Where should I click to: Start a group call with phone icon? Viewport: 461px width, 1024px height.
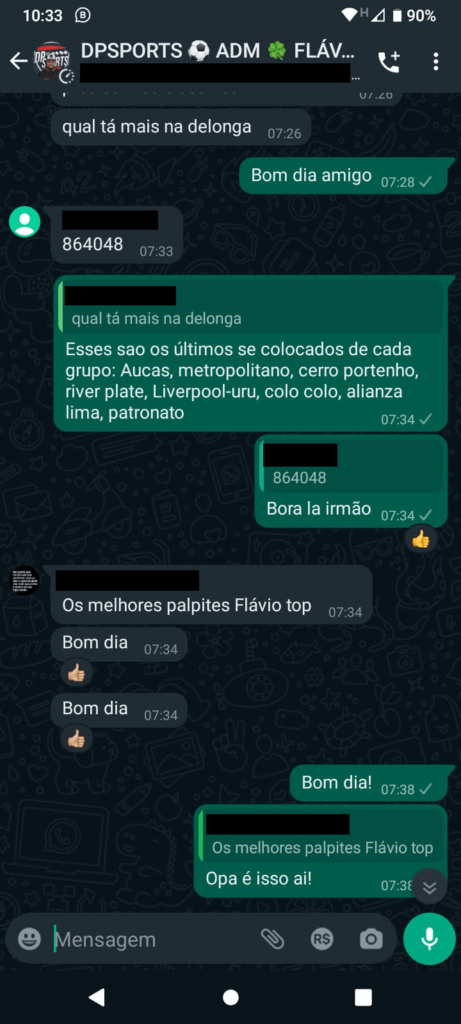[389, 61]
